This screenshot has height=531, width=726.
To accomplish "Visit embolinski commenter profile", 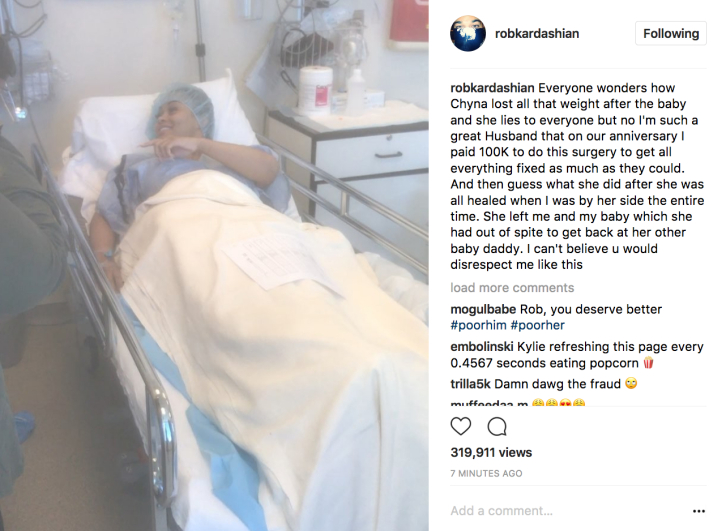I will tap(482, 347).
